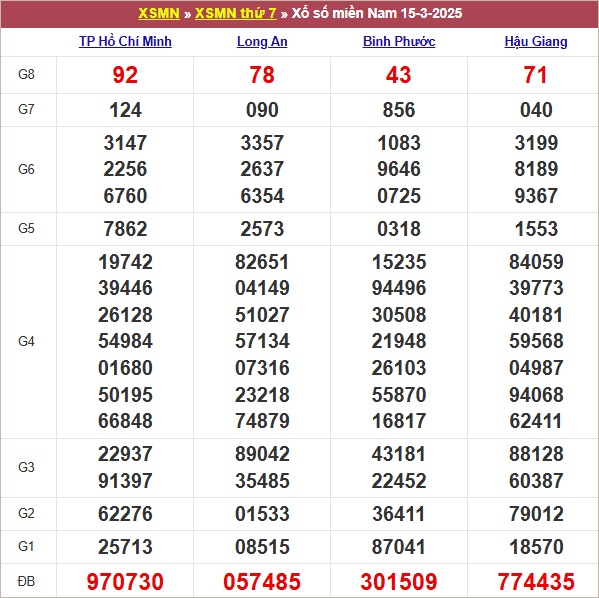Select the G2 number 01533
The width and height of the screenshot is (599, 598).
[x=262, y=514]
